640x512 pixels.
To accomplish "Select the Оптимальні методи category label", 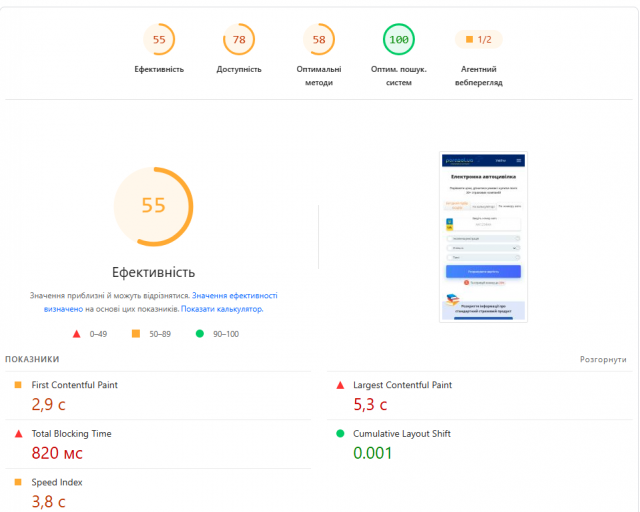I will 319,76.
